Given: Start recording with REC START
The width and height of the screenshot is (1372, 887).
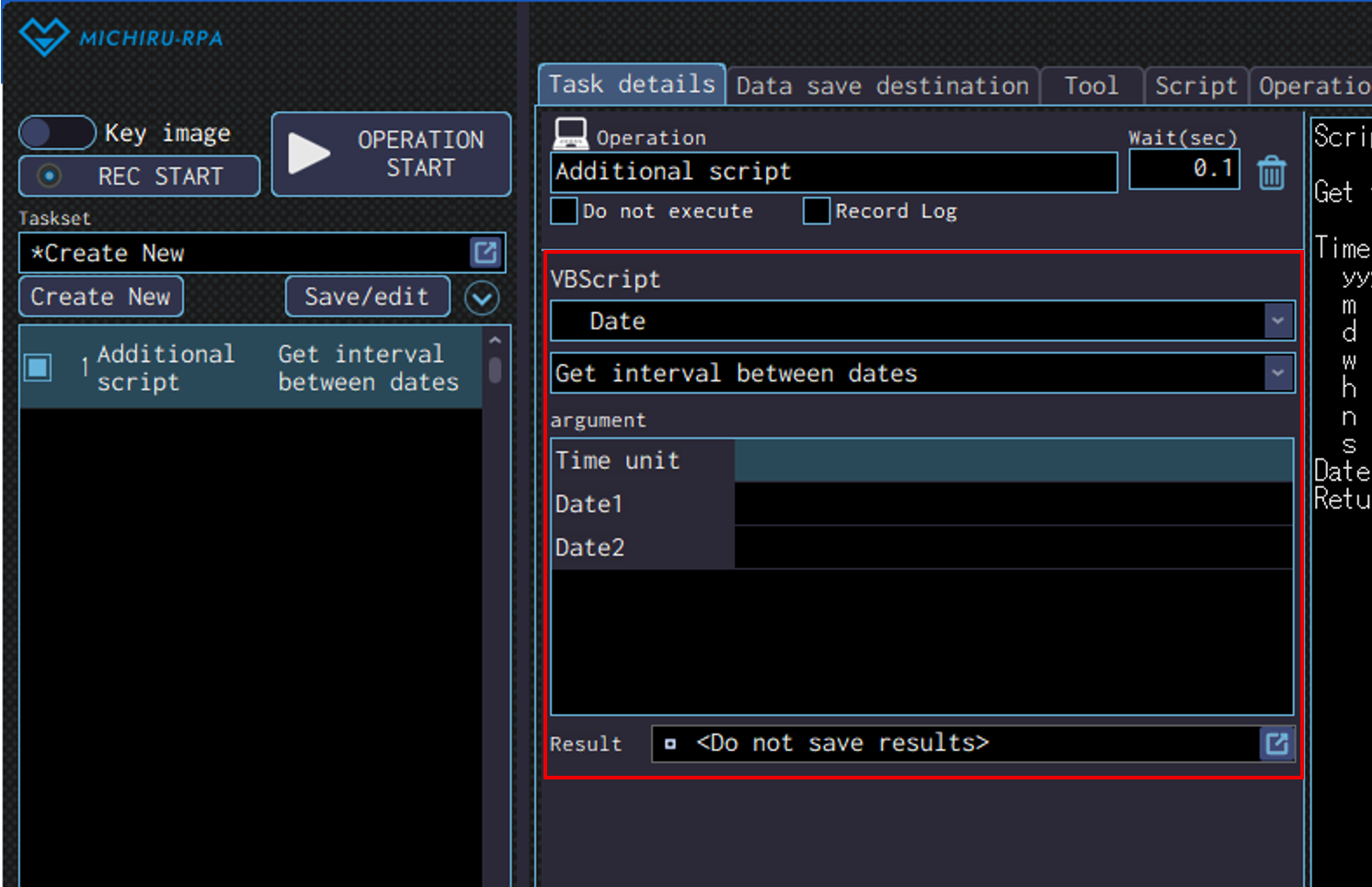Looking at the screenshot, I should [140, 176].
